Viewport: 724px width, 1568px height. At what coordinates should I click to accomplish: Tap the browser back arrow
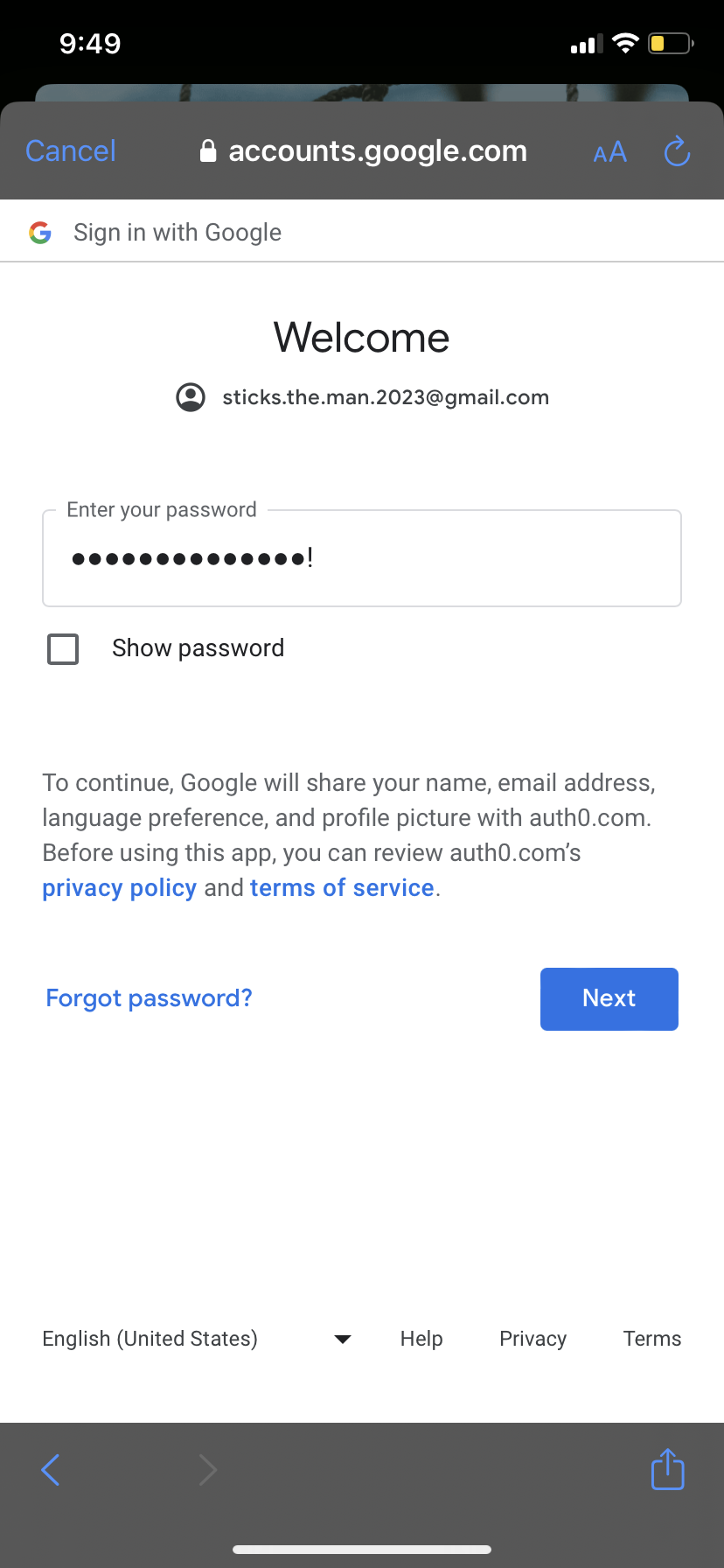(x=51, y=1470)
